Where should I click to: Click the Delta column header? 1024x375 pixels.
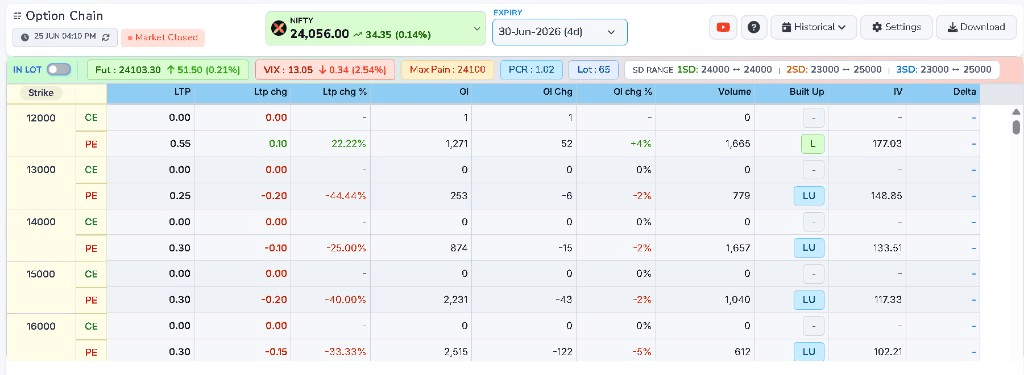click(964, 93)
